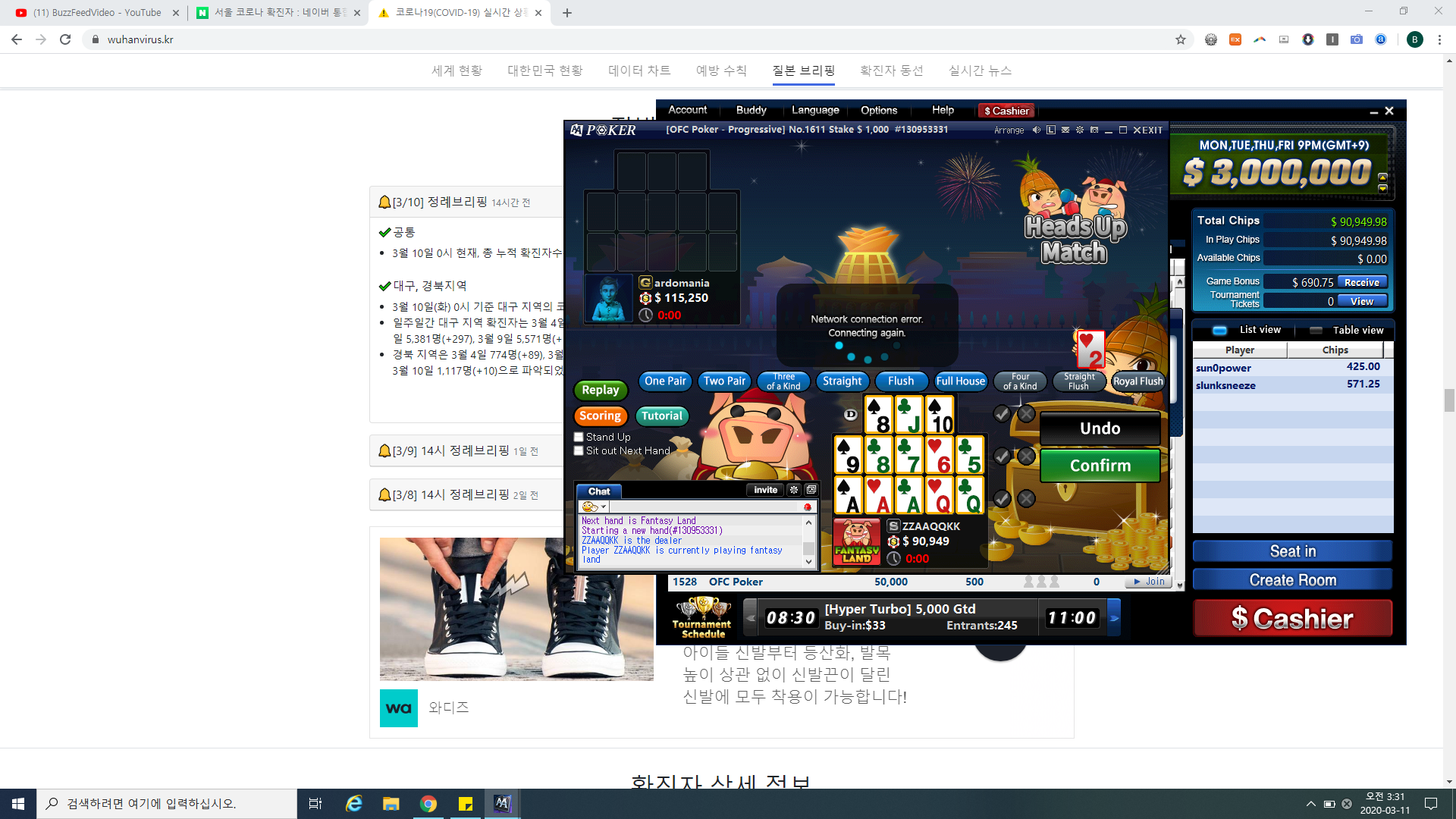Collapse the 3/10 정례브리핑 entry

466,202
